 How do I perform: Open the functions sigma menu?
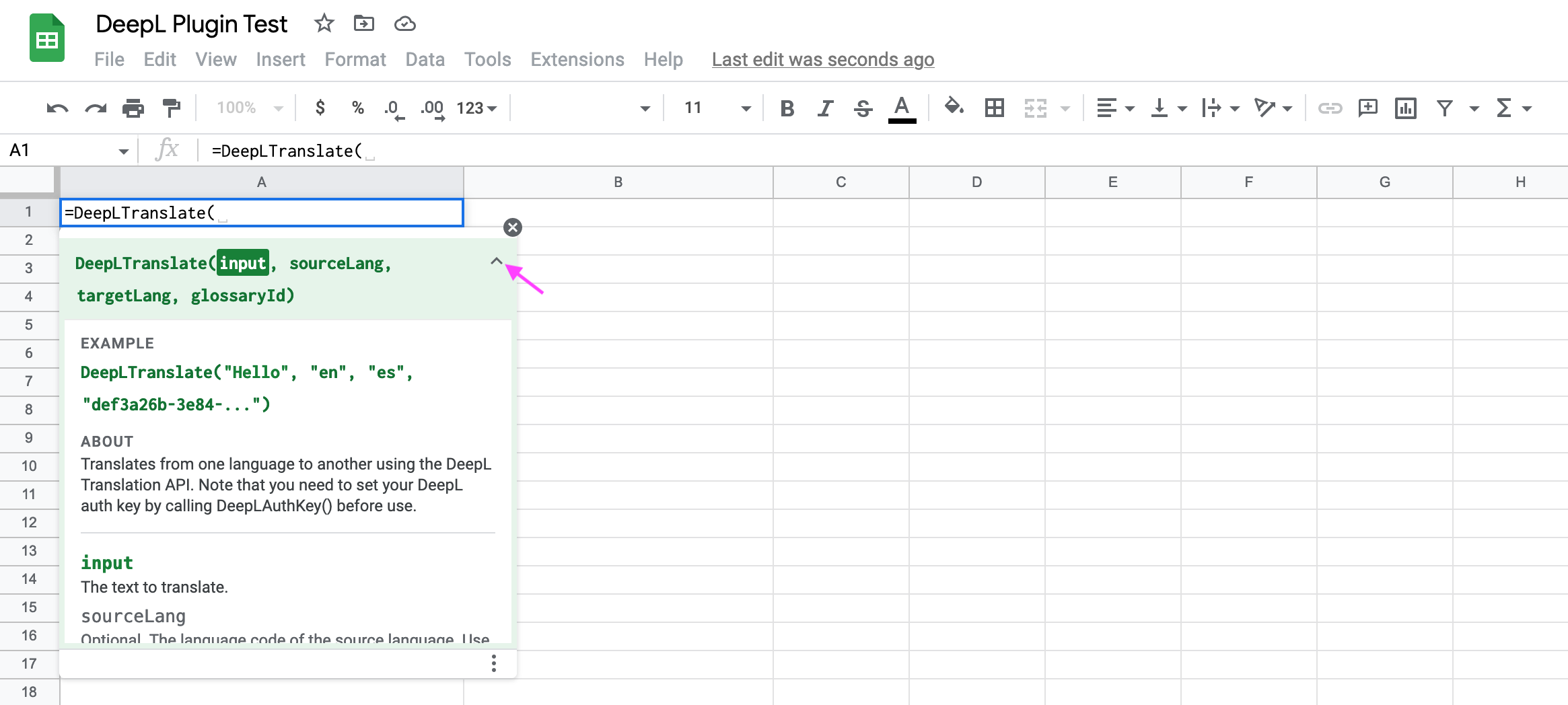[x=1513, y=108]
